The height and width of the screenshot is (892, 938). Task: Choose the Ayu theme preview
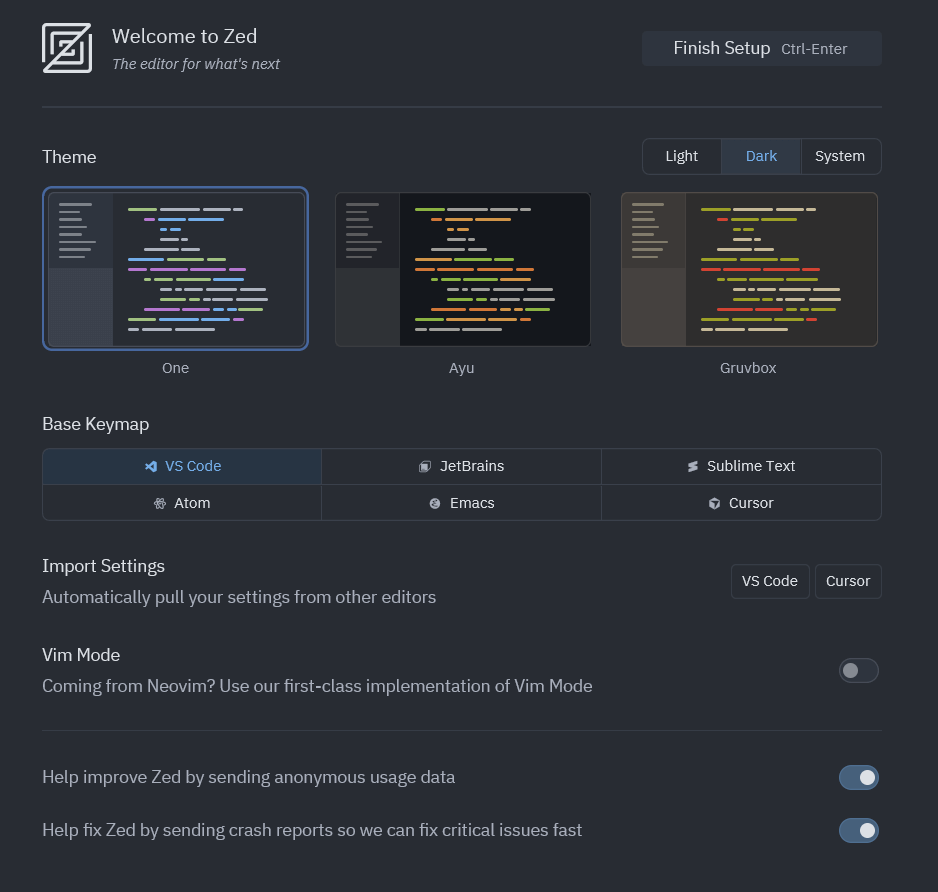(462, 269)
